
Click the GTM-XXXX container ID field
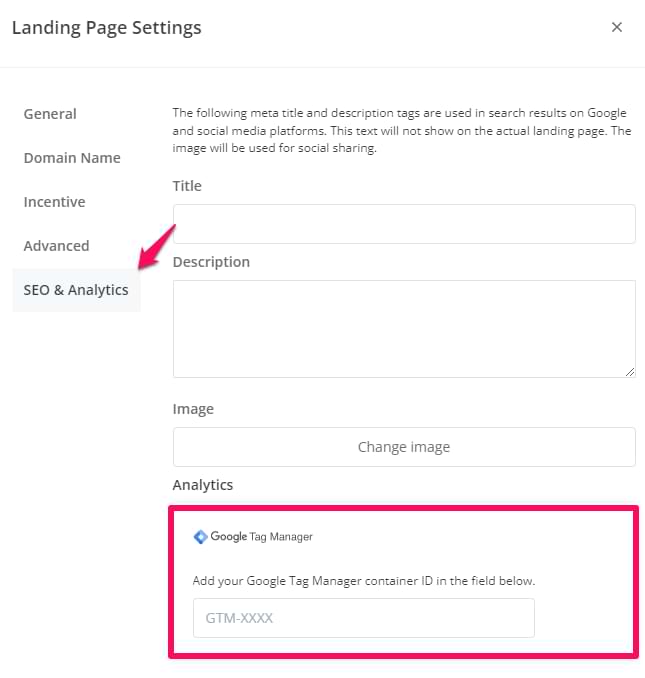click(x=363, y=618)
